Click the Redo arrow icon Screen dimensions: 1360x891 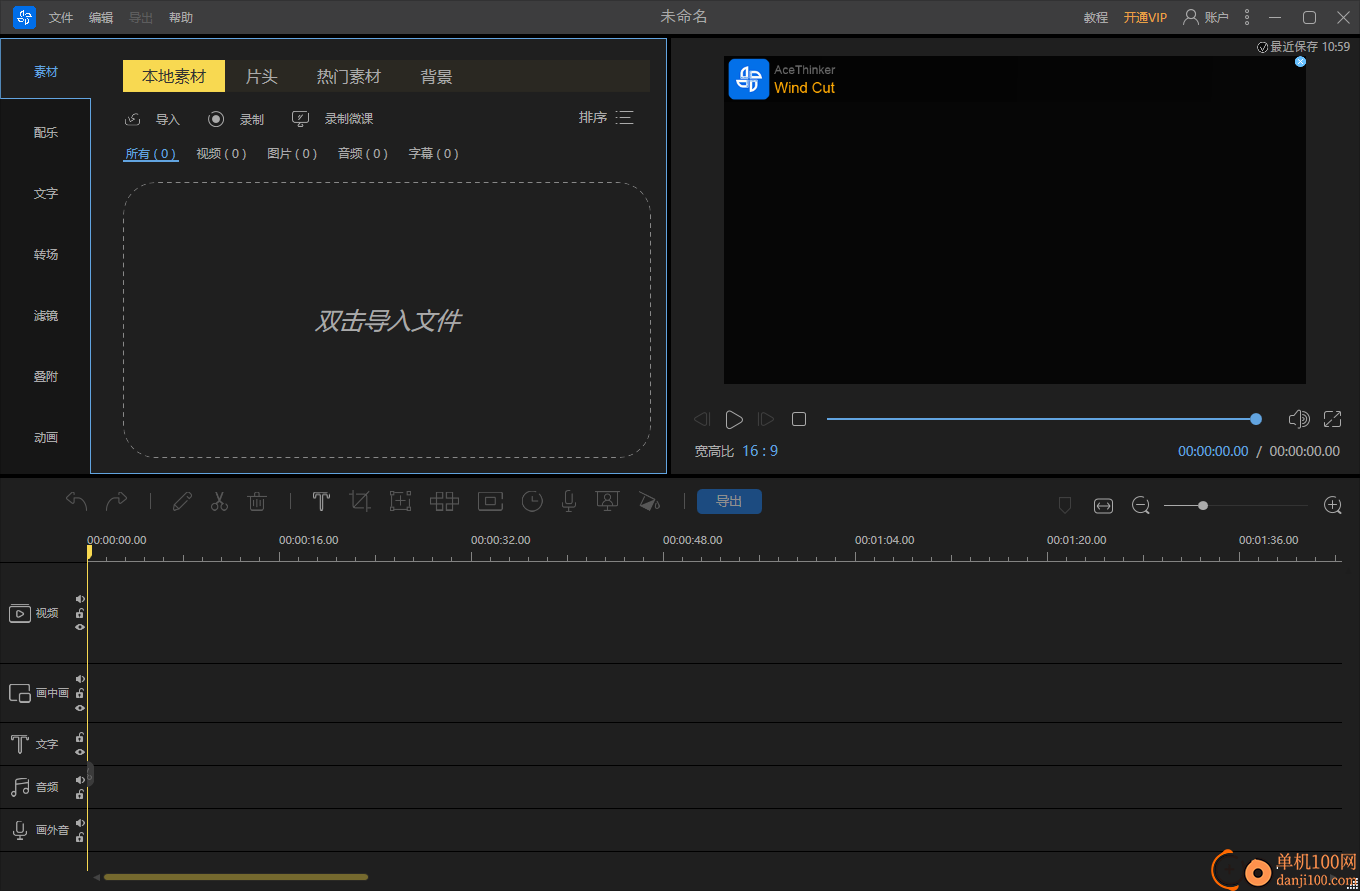point(117,501)
